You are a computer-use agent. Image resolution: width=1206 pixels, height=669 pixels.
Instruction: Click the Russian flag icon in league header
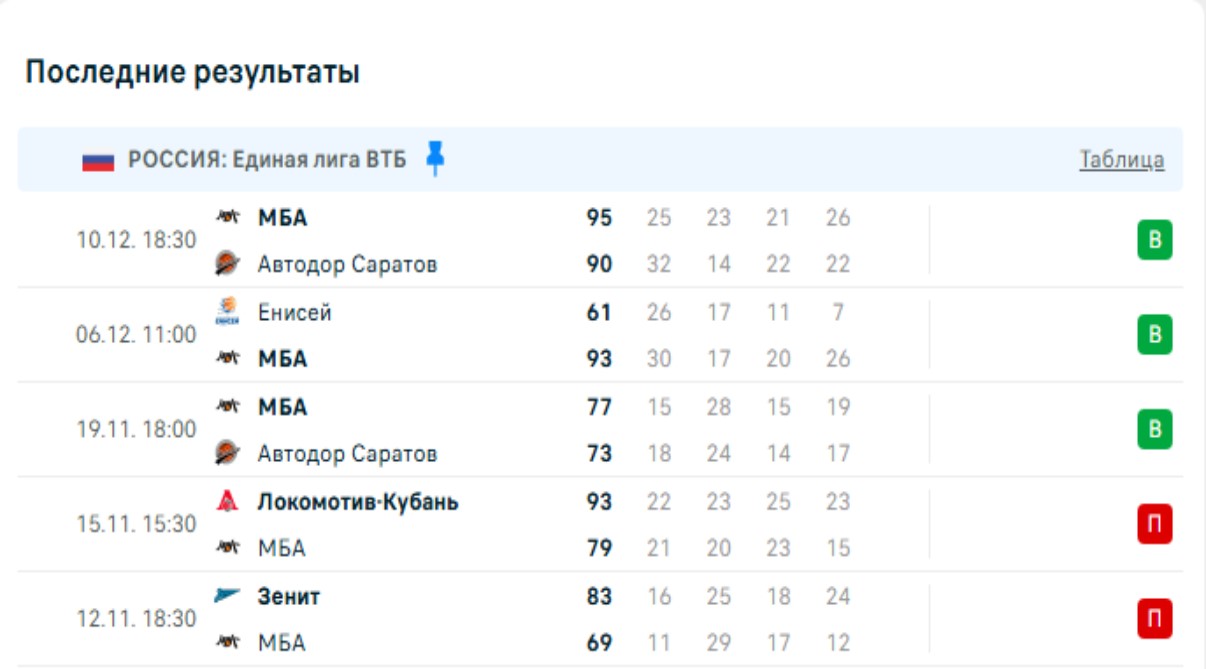click(x=98, y=161)
